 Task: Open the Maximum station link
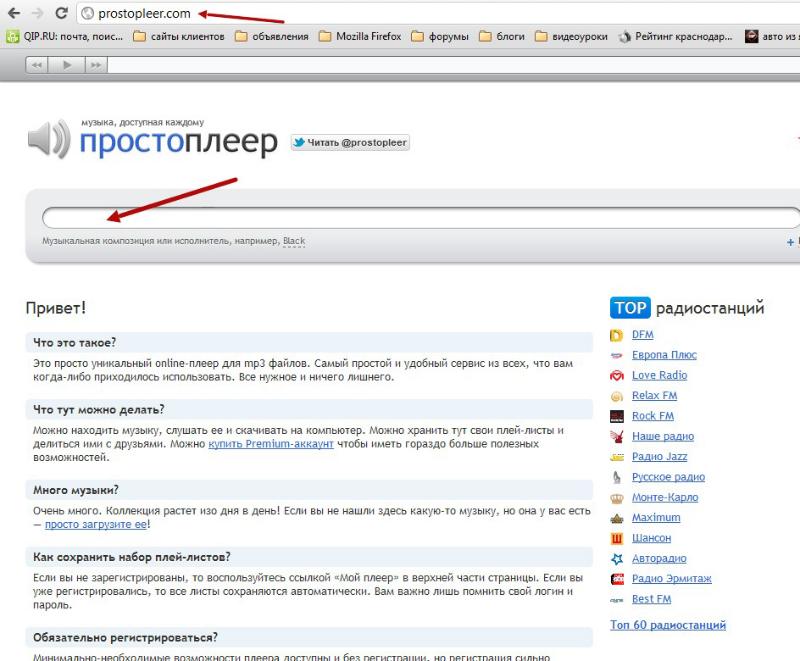(x=656, y=518)
